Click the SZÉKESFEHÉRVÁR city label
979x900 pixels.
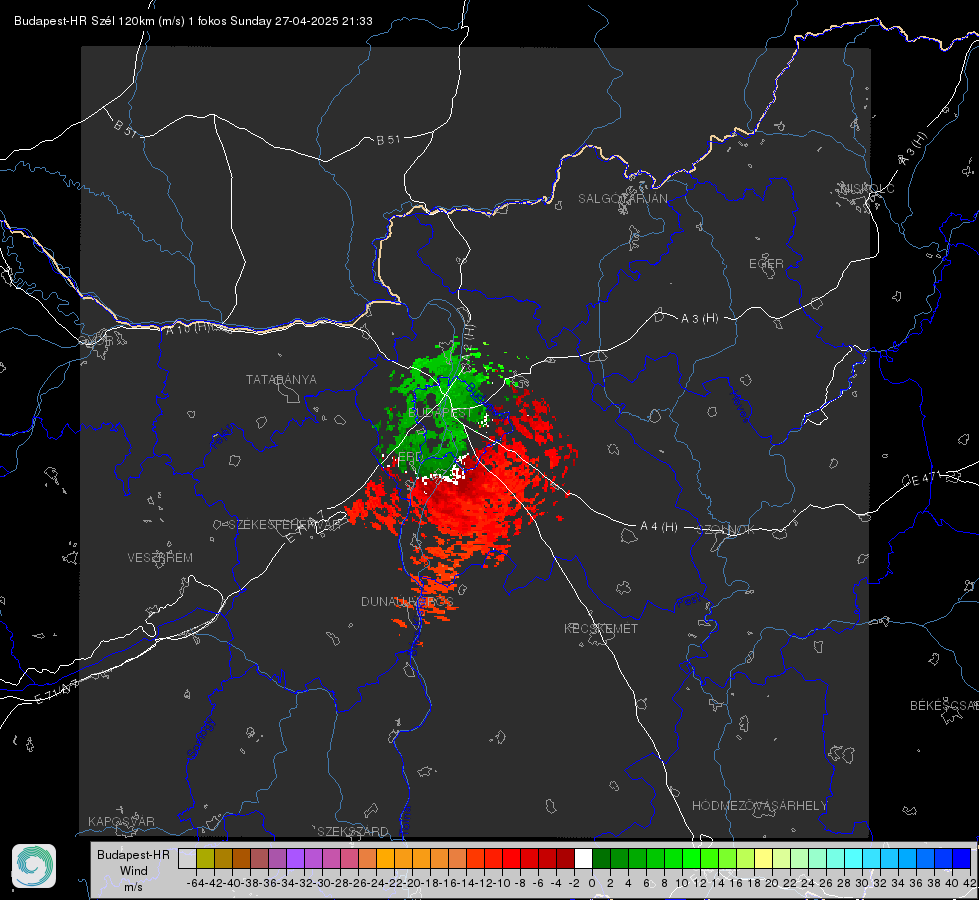[x=284, y=524]
